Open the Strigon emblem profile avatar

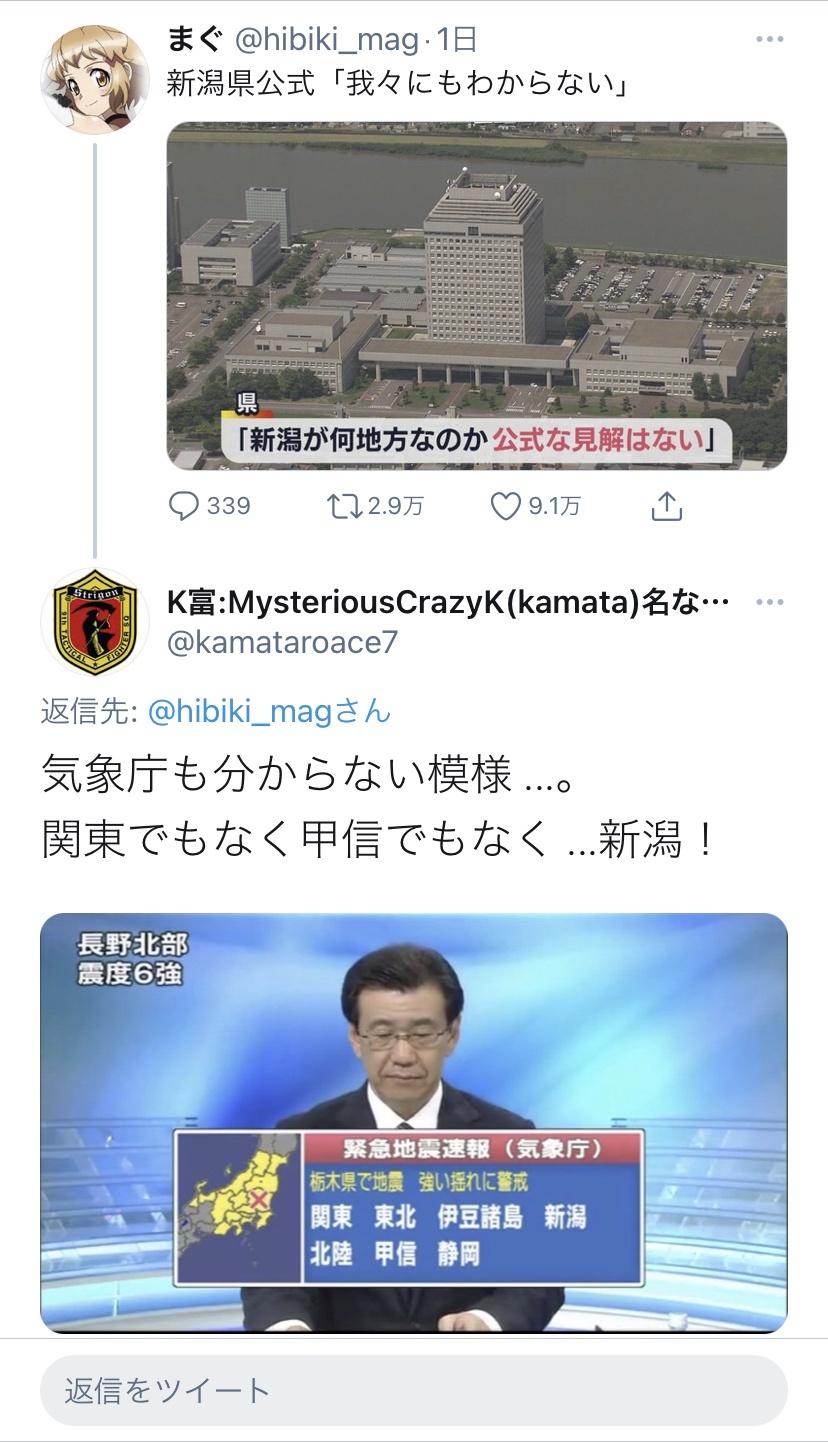click(94, 622)
